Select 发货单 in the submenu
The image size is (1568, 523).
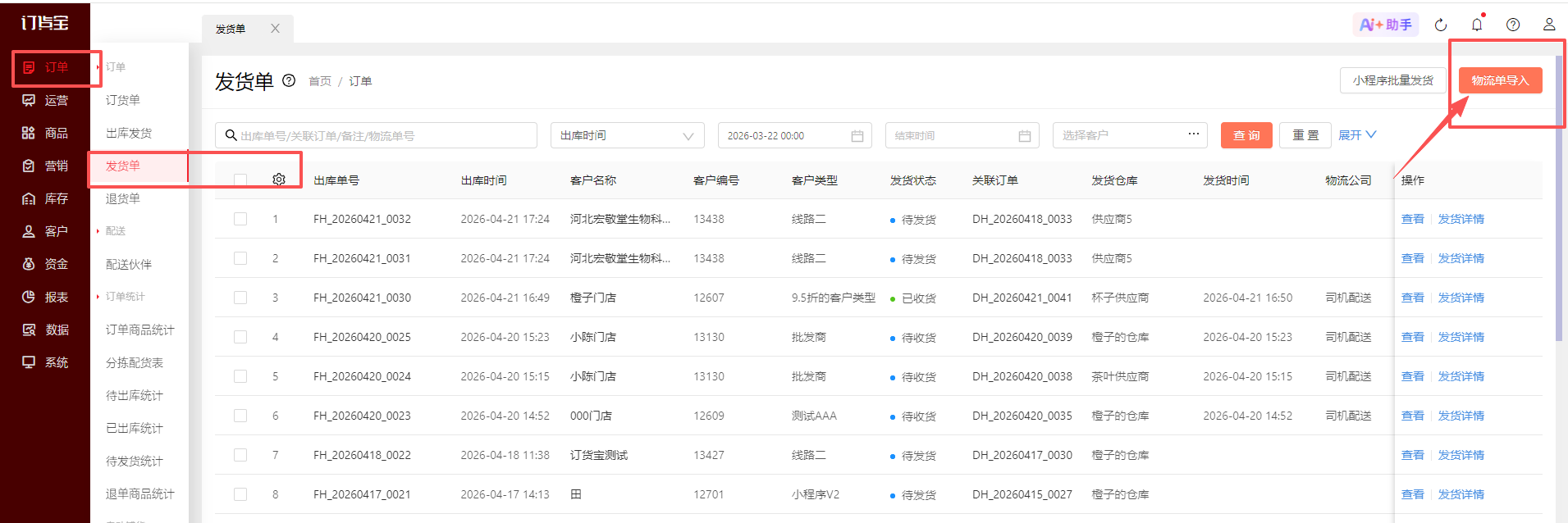123,166
